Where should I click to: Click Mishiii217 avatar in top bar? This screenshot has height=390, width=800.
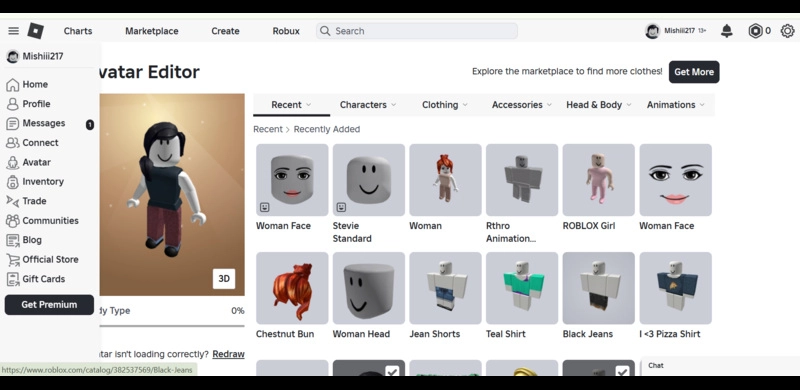(653, 31)
